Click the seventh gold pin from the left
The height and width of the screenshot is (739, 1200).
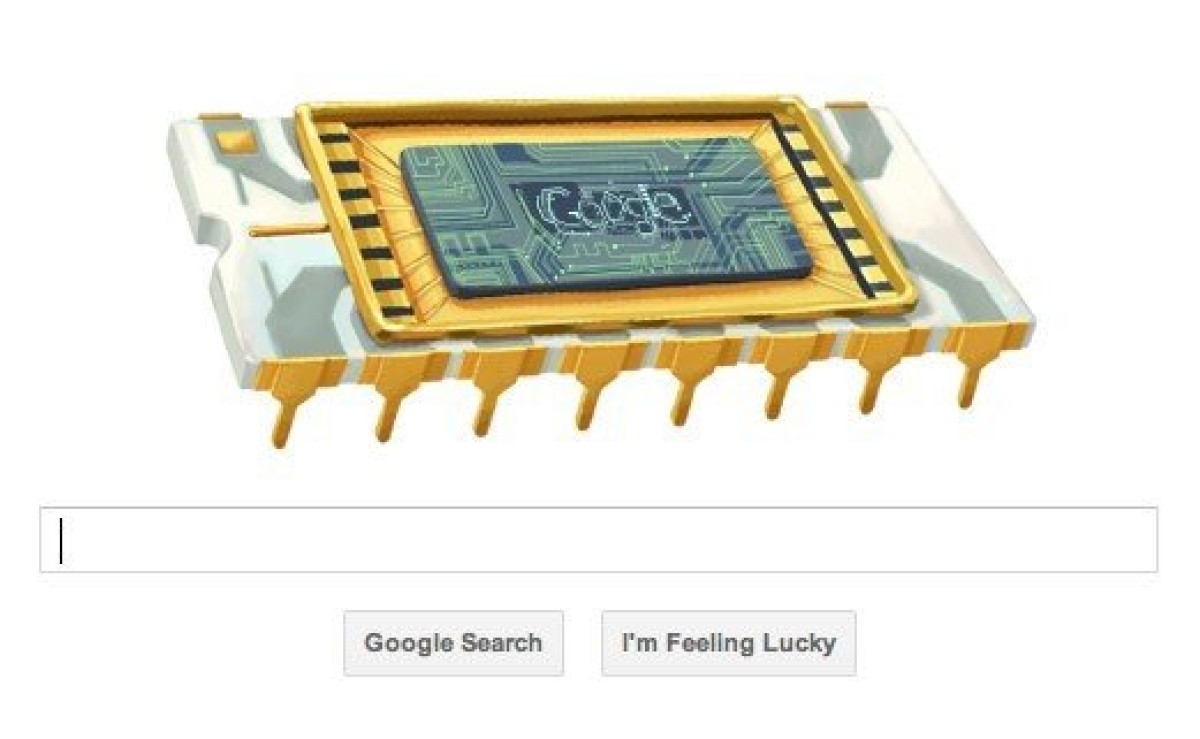pos(875,368)
